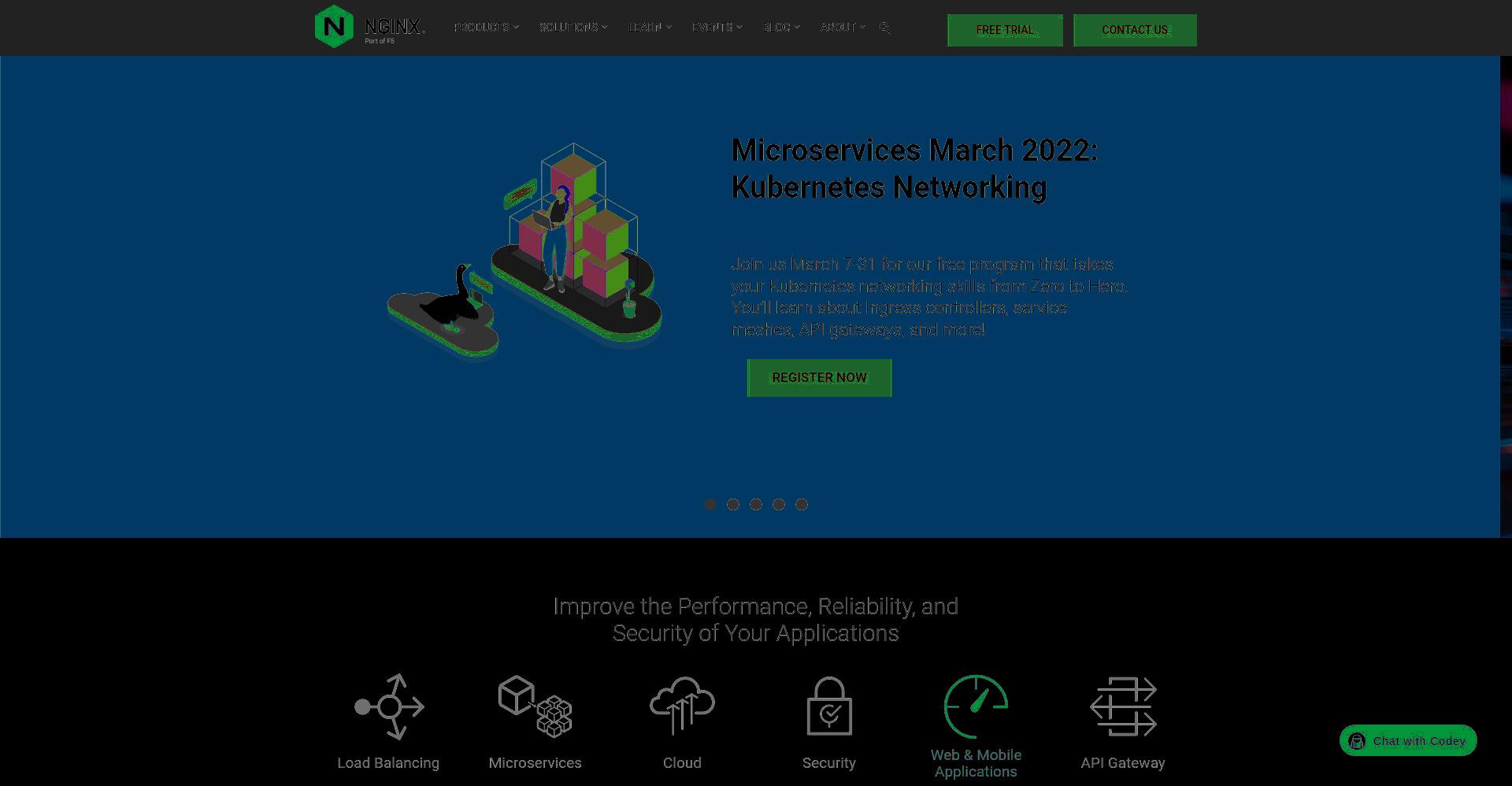This screenshot has height=786, width=1512.
Task: Click the 'Part of F5' text
Action: coord(380,41)
